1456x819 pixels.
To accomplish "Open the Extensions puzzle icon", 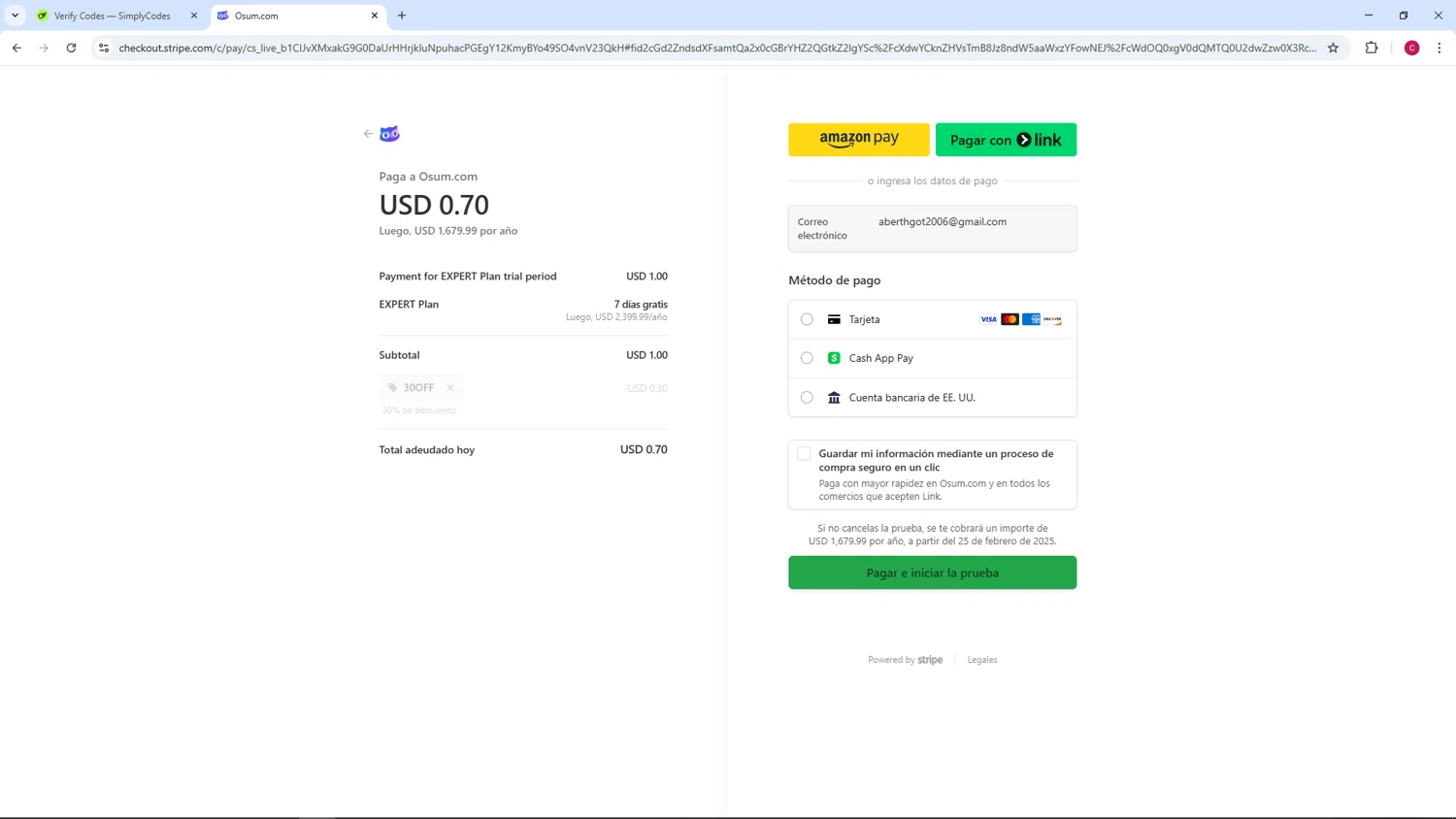I will point(1372,48).
